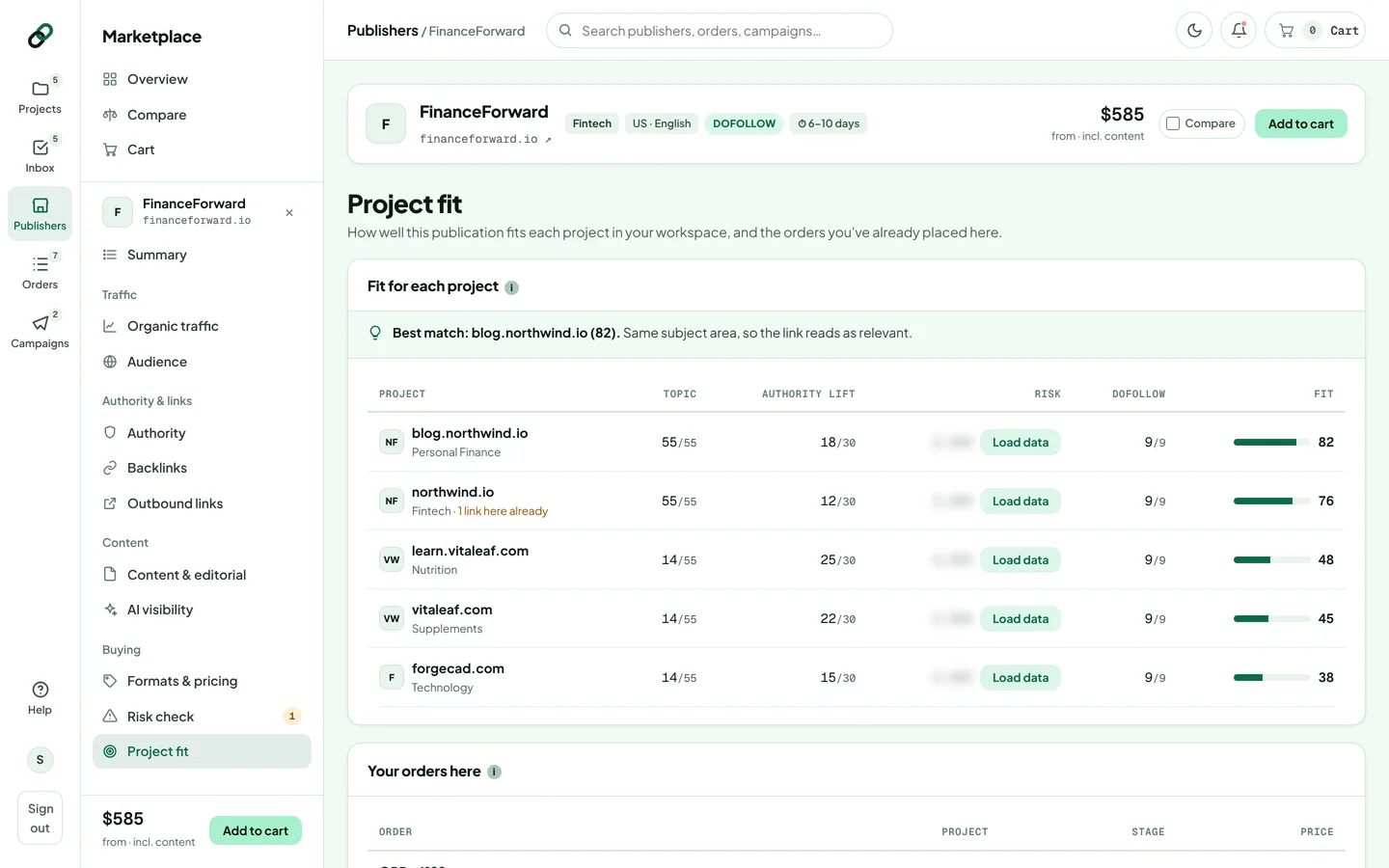Open Help icon in the rail

pos(40,698)
